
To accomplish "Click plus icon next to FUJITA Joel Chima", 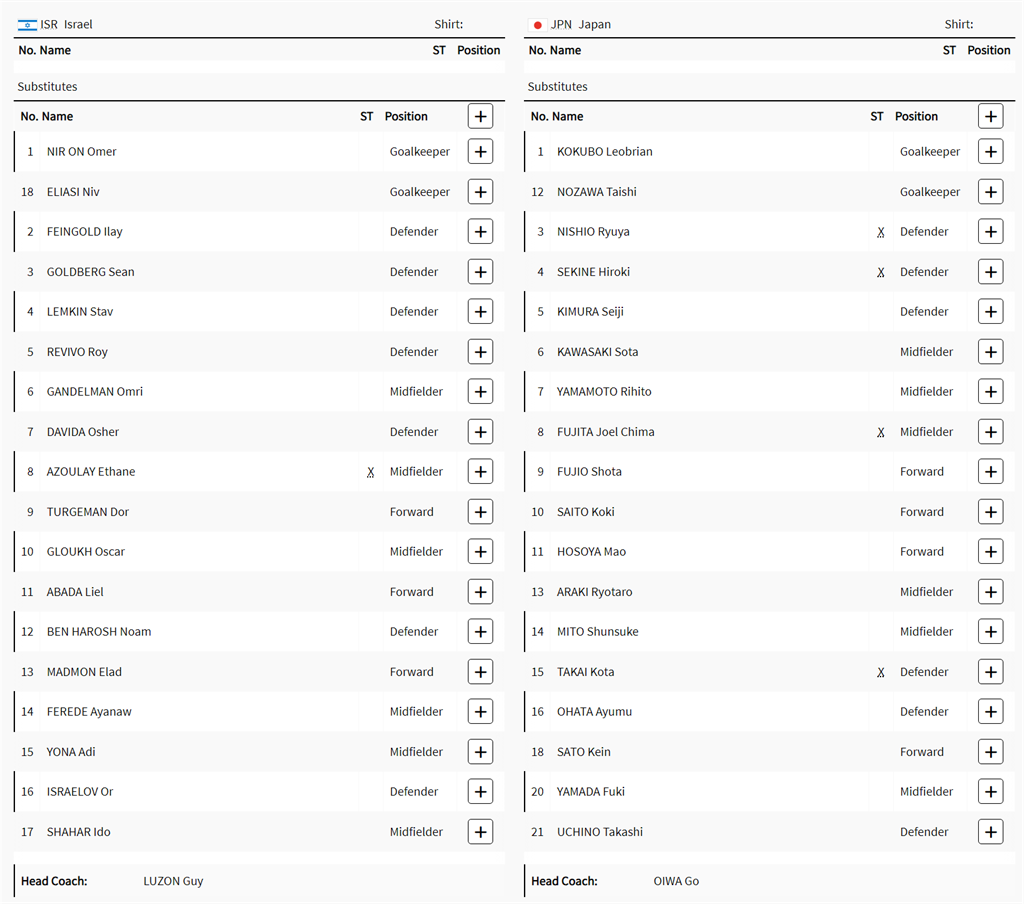I will coord(990,432).
